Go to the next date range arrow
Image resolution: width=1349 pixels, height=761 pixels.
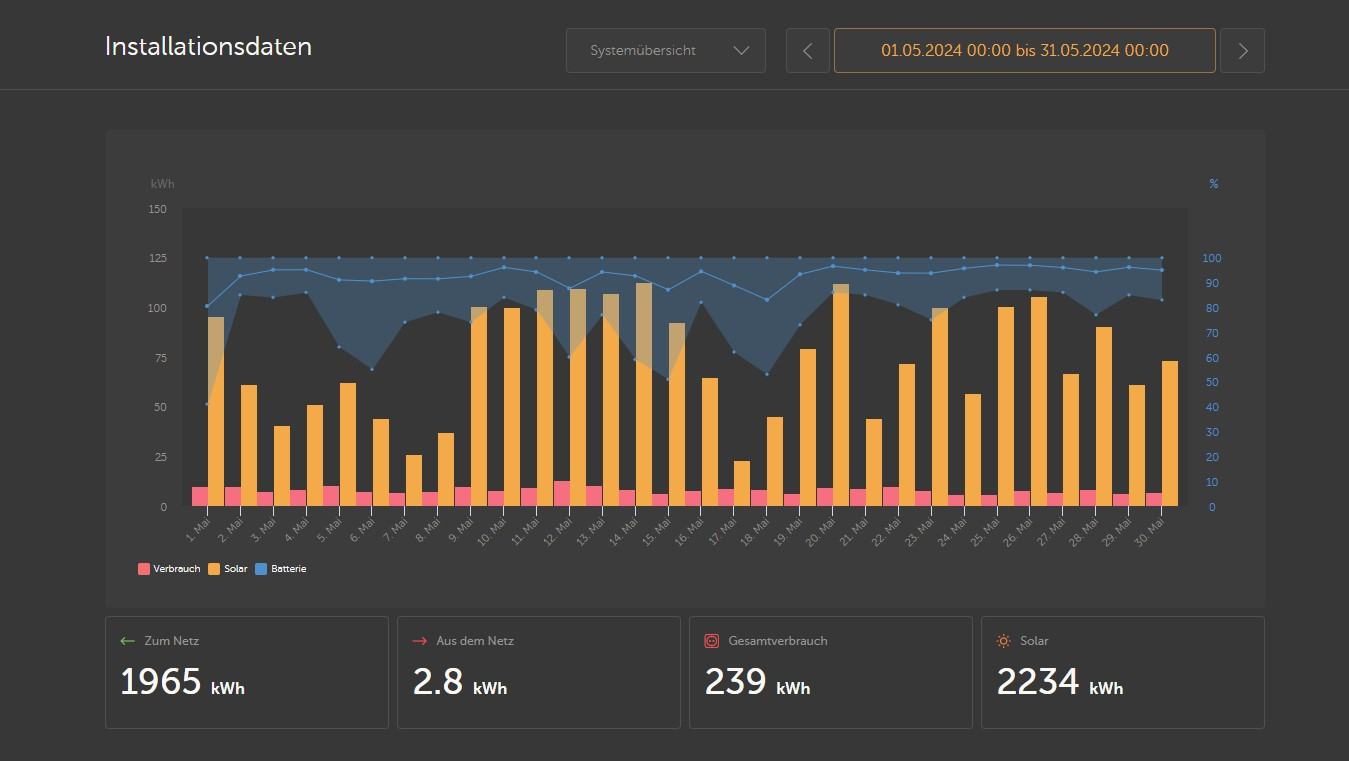pyautogui.click(x=1243, y=50)
